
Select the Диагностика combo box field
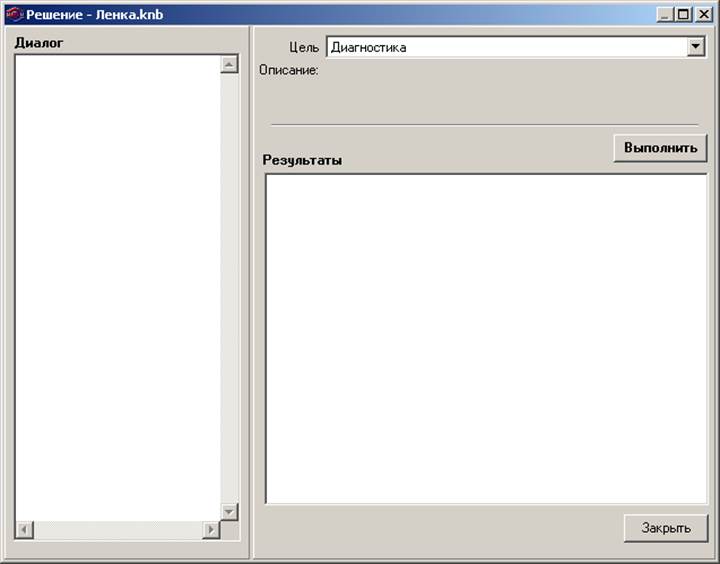[x=505, y=47]
